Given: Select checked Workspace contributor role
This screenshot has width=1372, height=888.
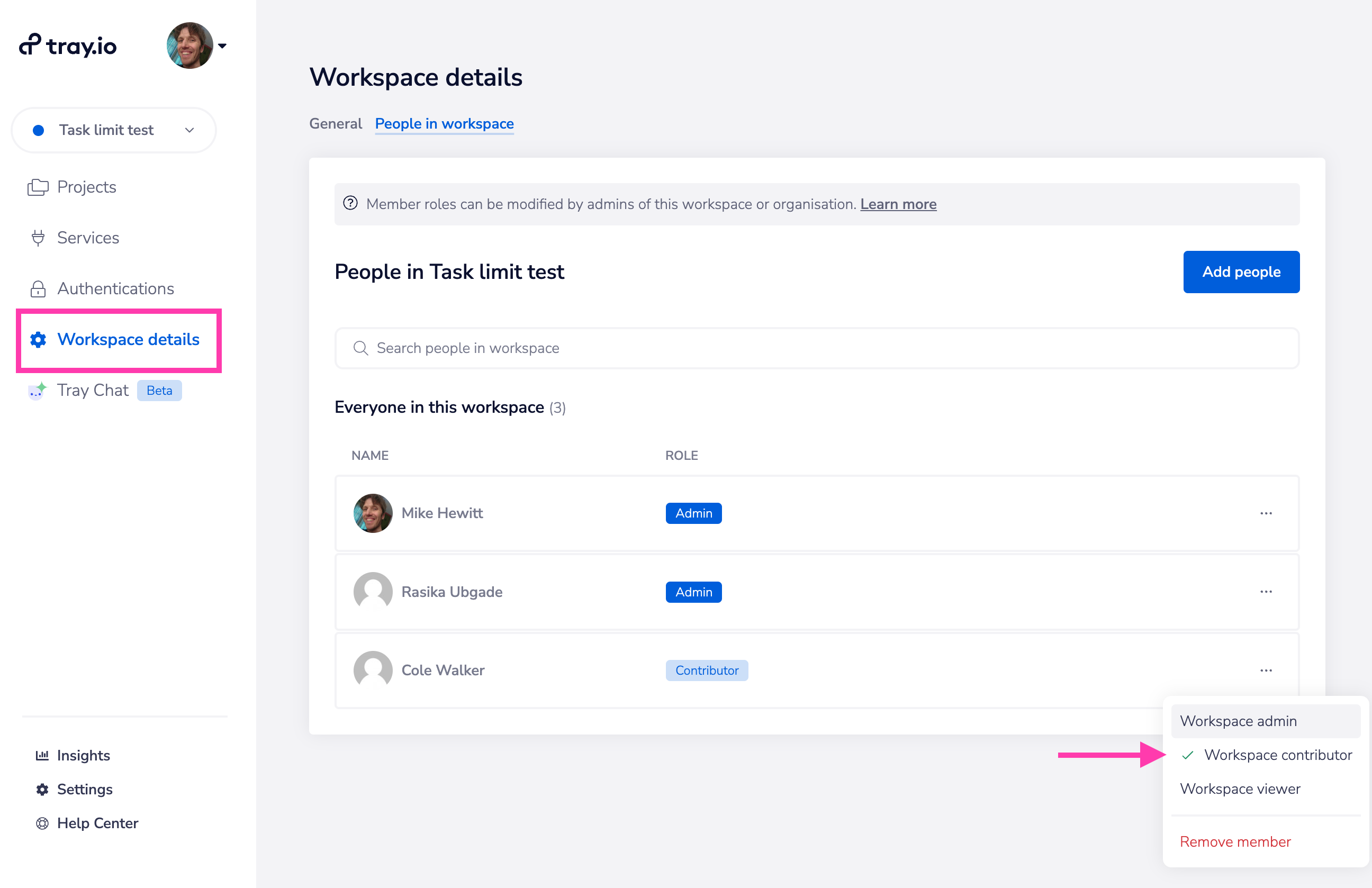Looking at the screenshot, I should tap(1277, 755).
